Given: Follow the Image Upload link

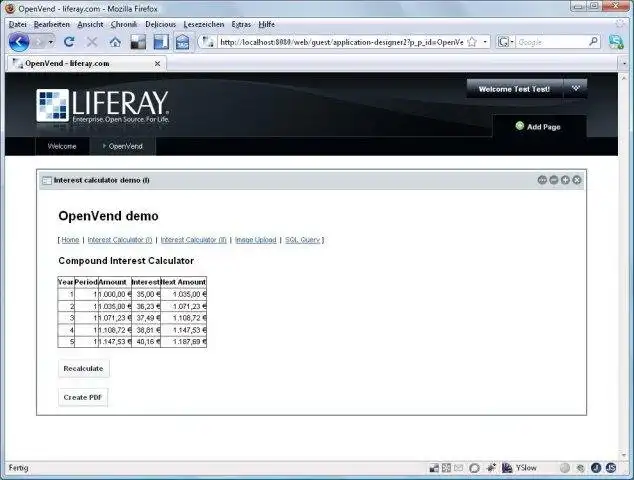Looking at the screenshot, I should tap(256, 240).
